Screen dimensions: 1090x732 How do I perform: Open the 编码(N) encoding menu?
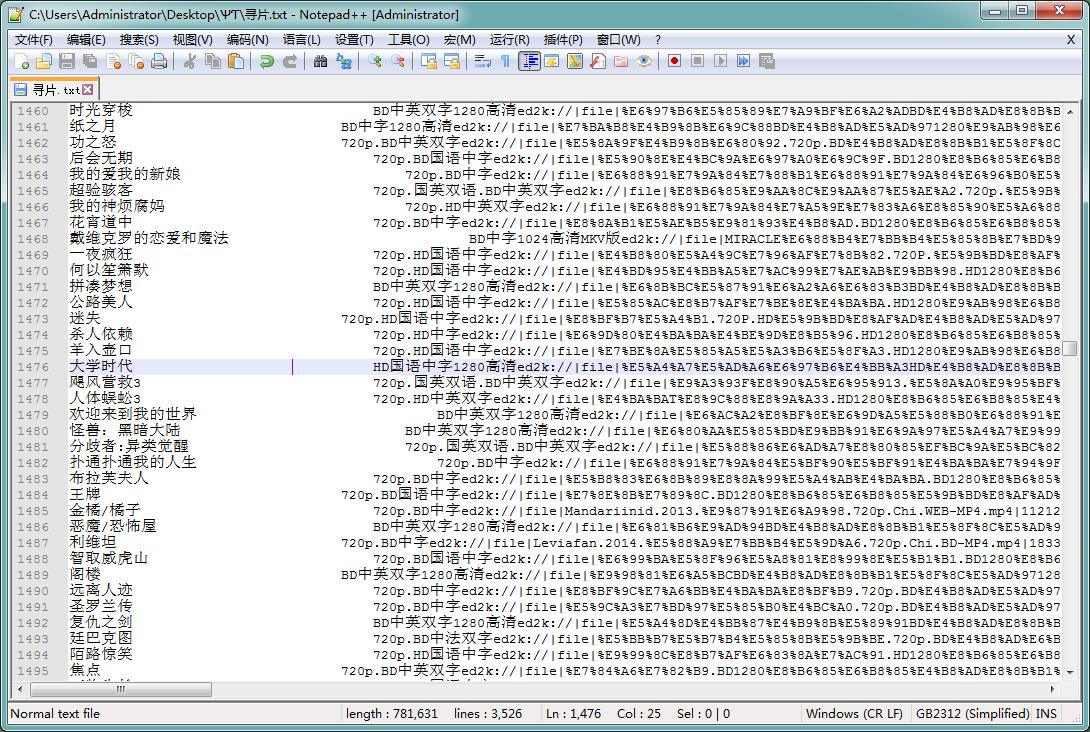coord(247,40)
